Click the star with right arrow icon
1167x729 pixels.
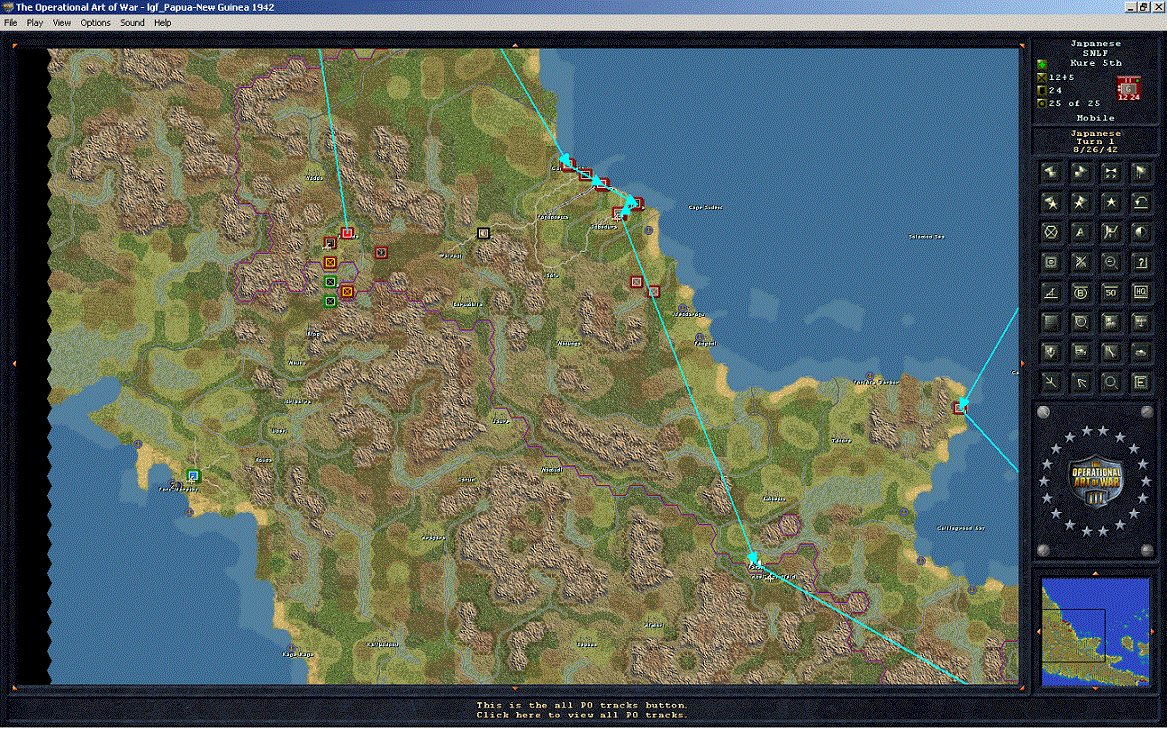tap(1081, 202)
